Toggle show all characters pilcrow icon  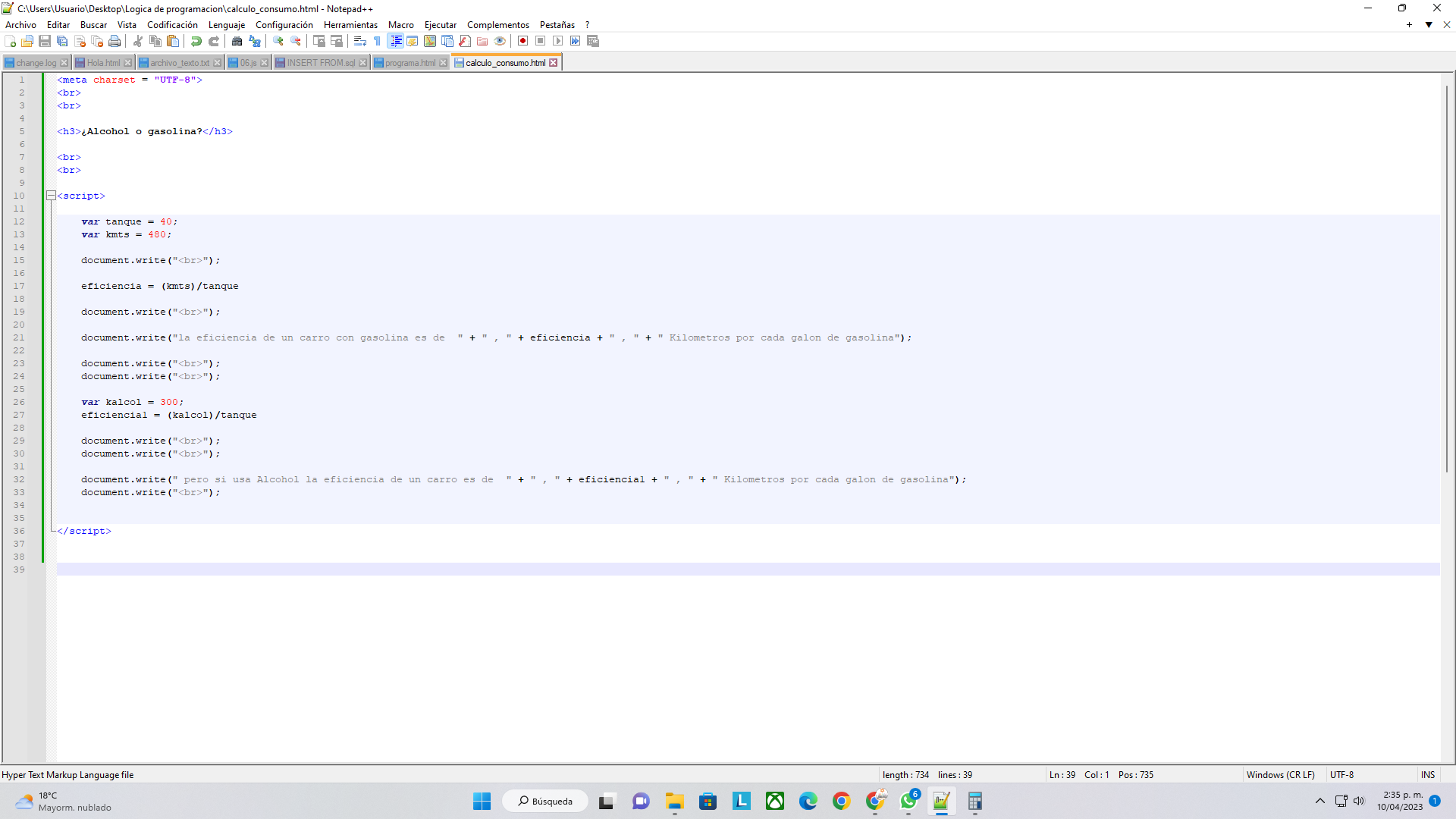(x=378, y=41)
